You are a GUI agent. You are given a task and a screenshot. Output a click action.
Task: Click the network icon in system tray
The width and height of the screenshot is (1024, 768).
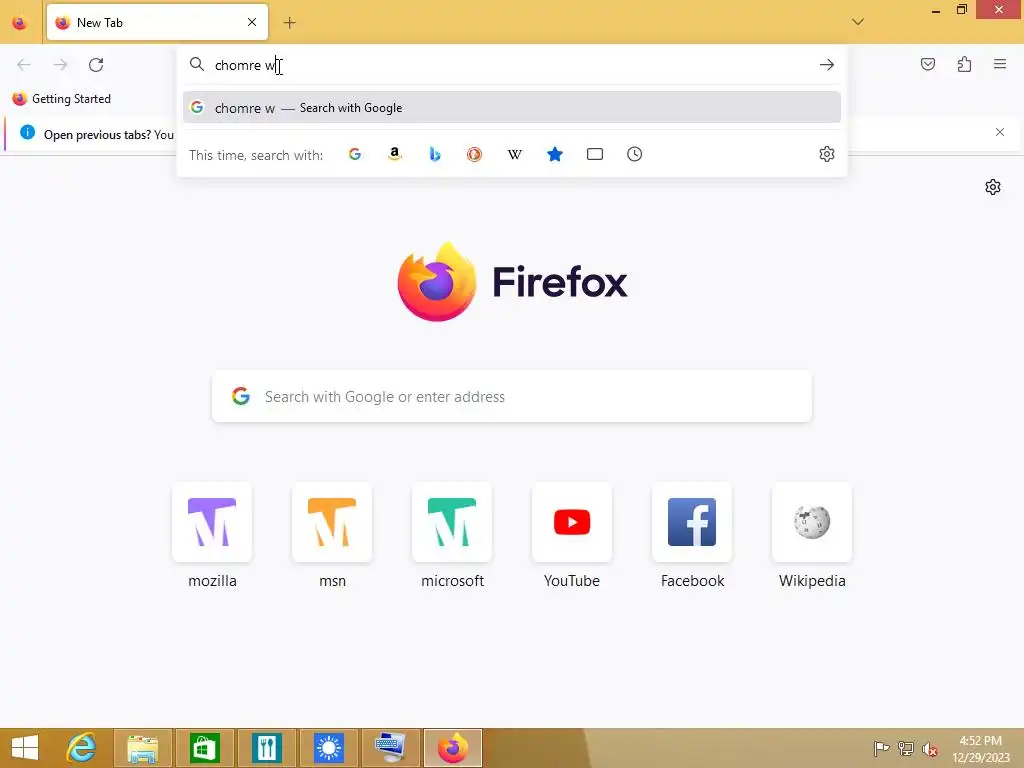(906, 748)
